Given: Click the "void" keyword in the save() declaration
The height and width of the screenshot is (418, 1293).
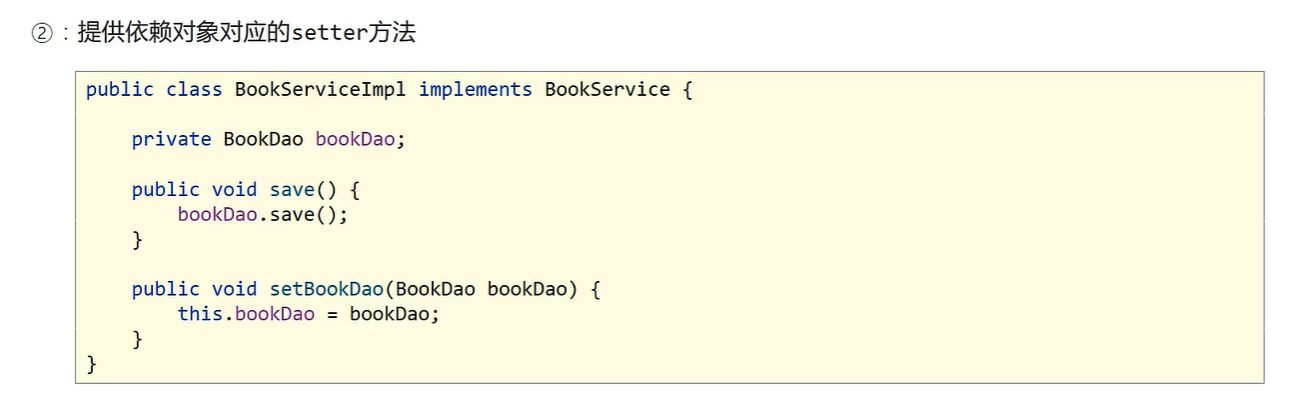Looking at the screenshot, I should coord(234,189).
